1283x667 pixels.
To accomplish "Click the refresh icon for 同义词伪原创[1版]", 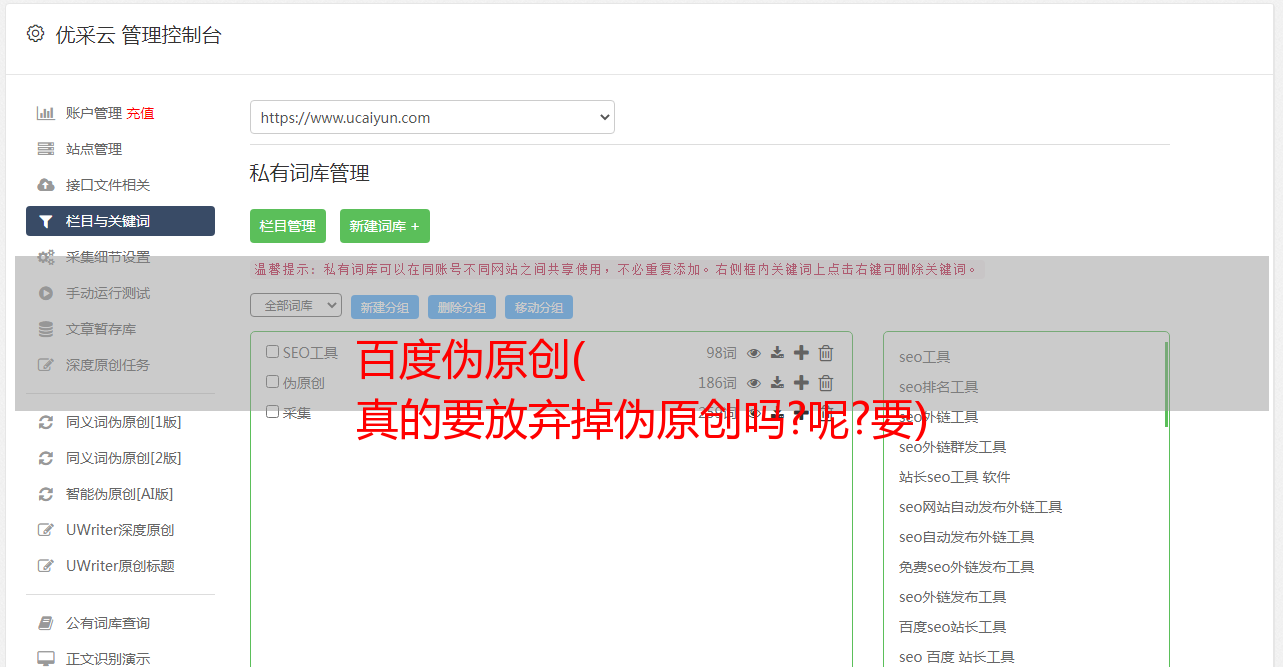I will point(46,422).
